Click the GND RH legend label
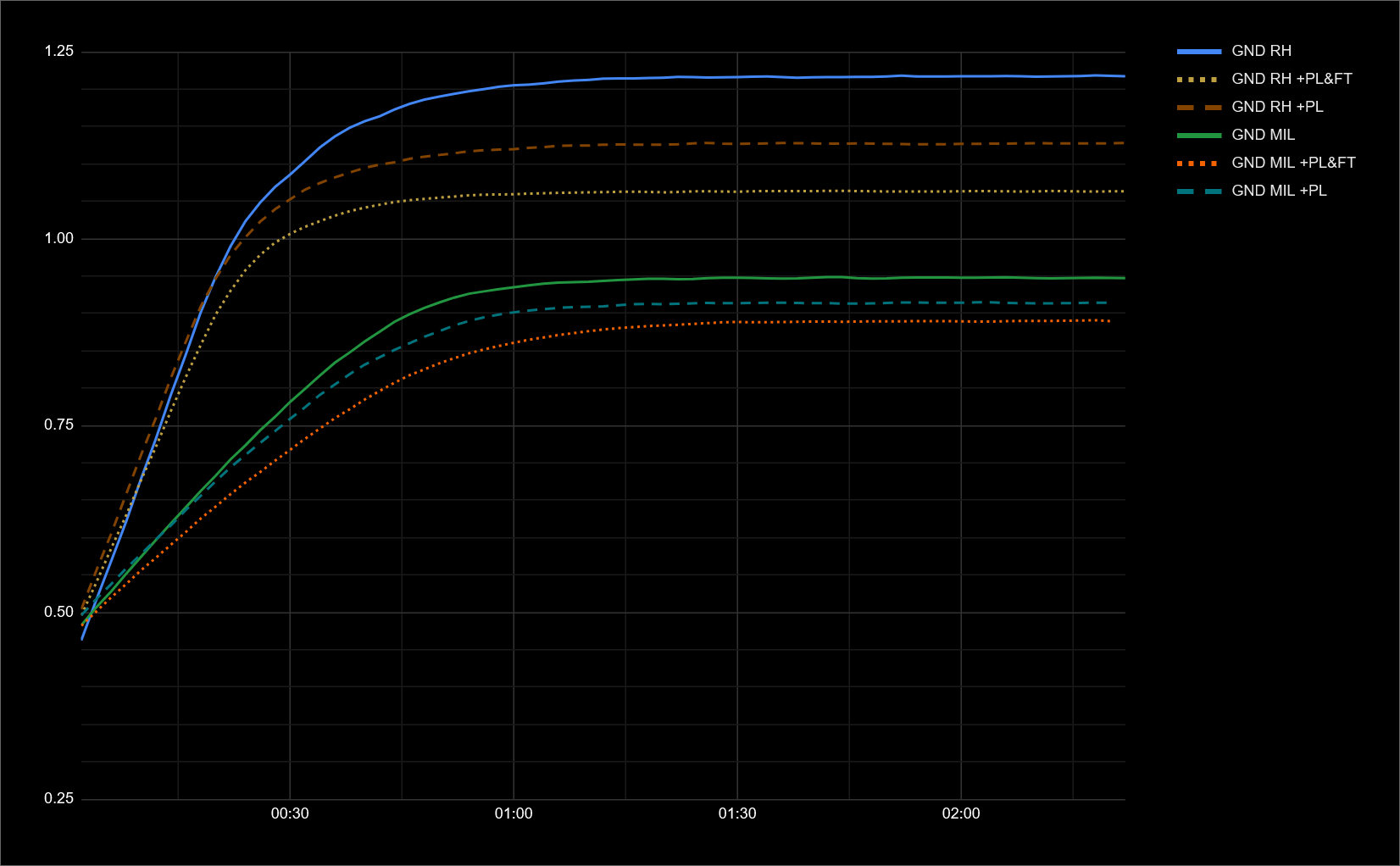This screenshot has height=866, width=1400. click(1261, 51)
